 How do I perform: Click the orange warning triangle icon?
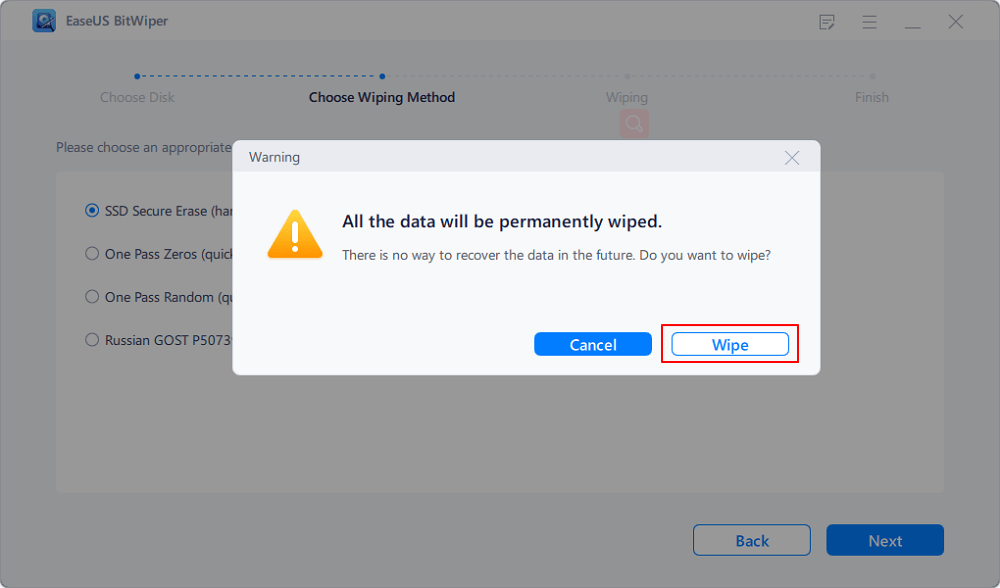coord(295,235)
